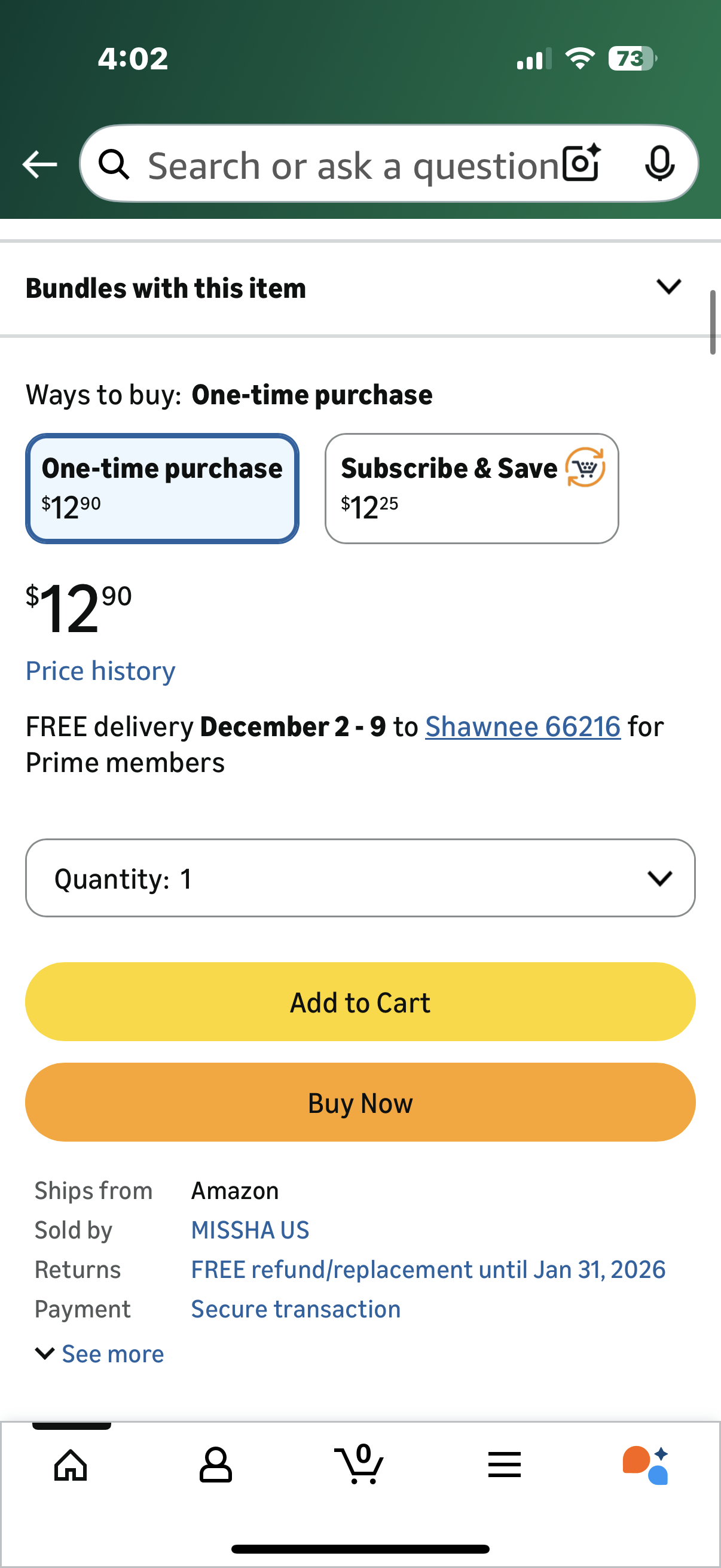Select the One-time purchase option
The image size is (721, 1568).
(x=162, y=488)
